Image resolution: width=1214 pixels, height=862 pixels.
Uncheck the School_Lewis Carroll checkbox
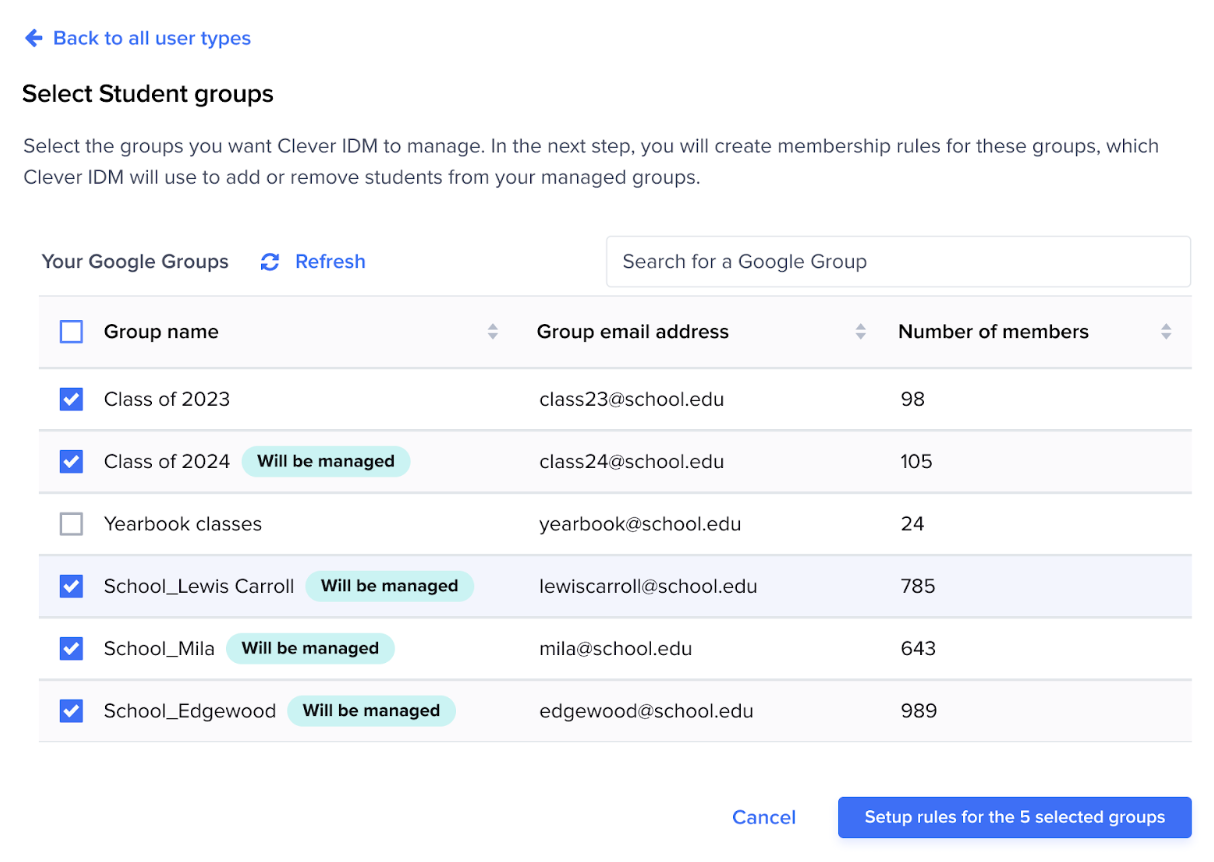[x=71, y=586]
